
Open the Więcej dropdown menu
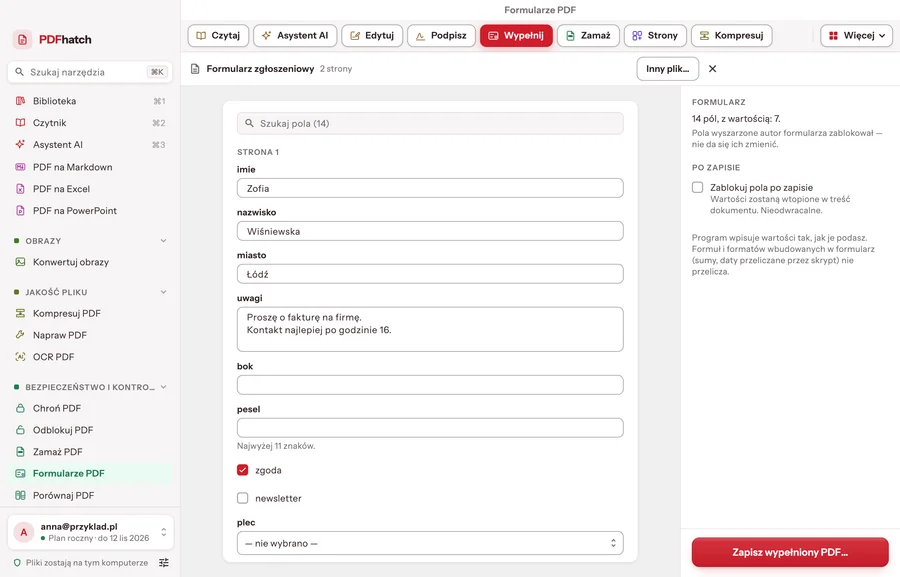click(856, 36)
